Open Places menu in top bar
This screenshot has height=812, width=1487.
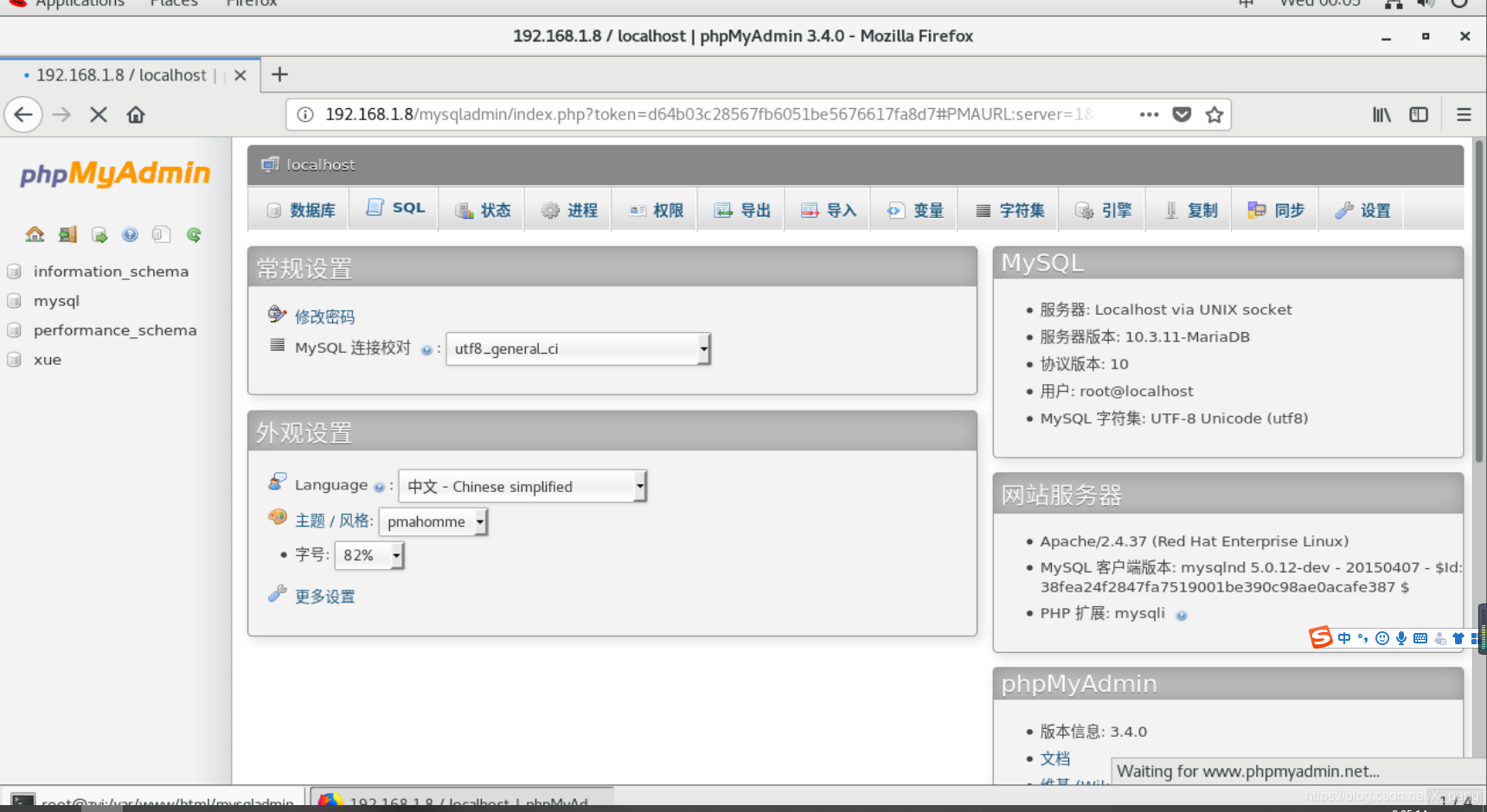pos(174,3)
